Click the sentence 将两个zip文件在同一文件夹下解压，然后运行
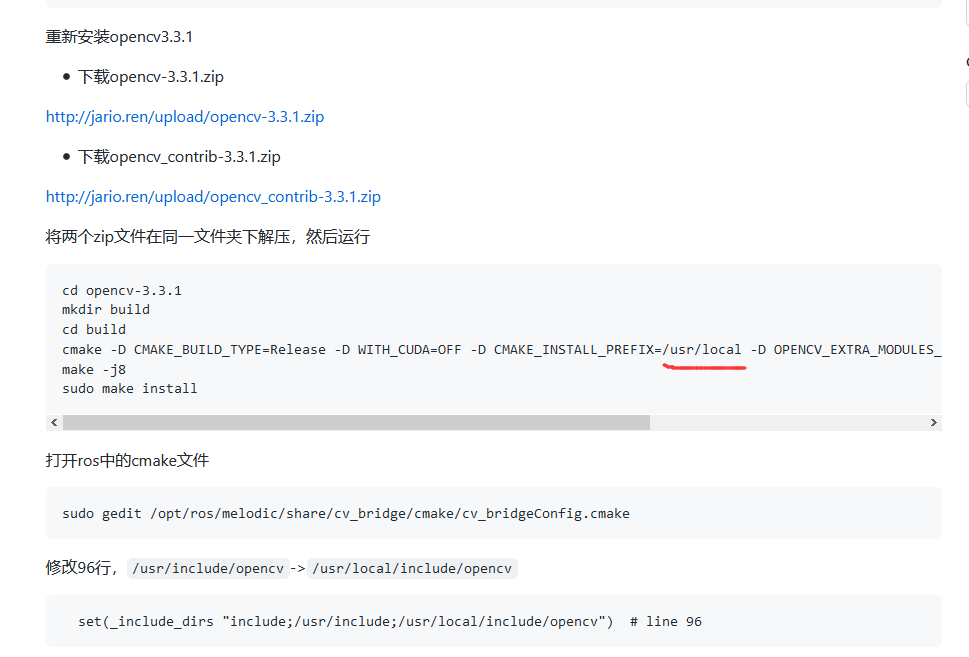Screen dimensions: 969x657 point(208,237)
